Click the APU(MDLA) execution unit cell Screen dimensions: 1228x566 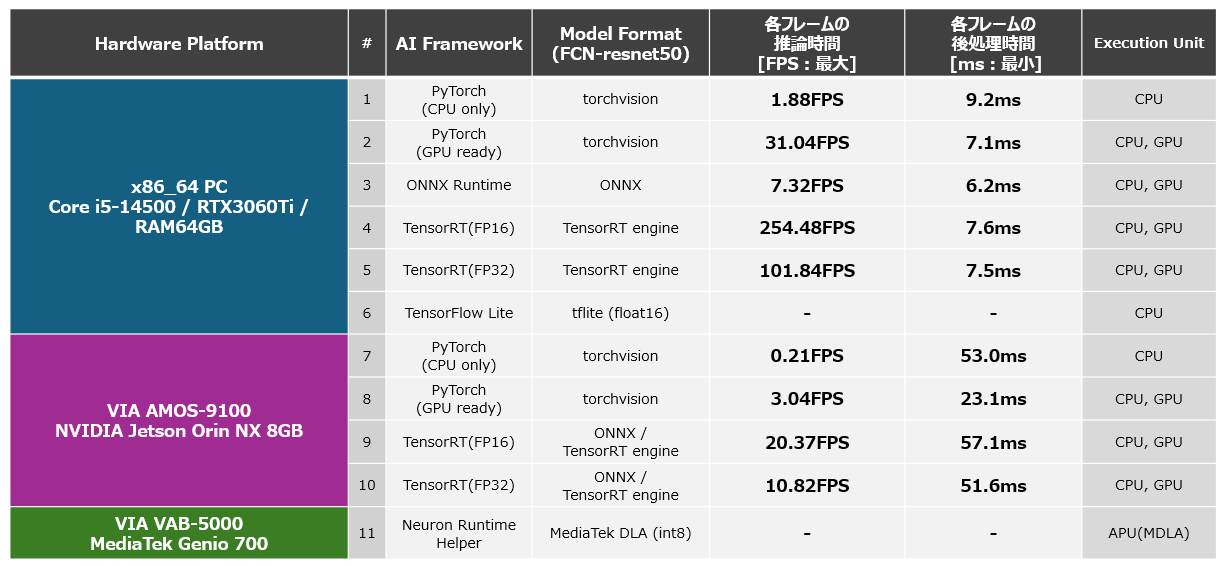pos(1149,533)
